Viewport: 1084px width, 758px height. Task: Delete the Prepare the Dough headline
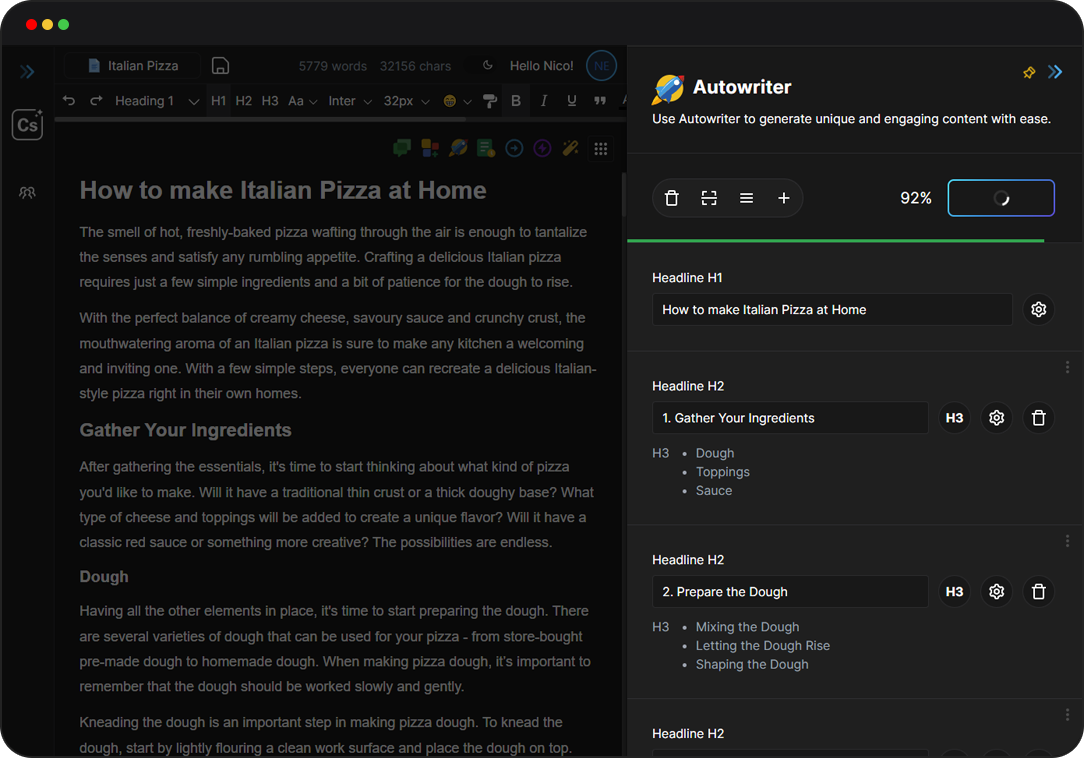click(1038, 591)
